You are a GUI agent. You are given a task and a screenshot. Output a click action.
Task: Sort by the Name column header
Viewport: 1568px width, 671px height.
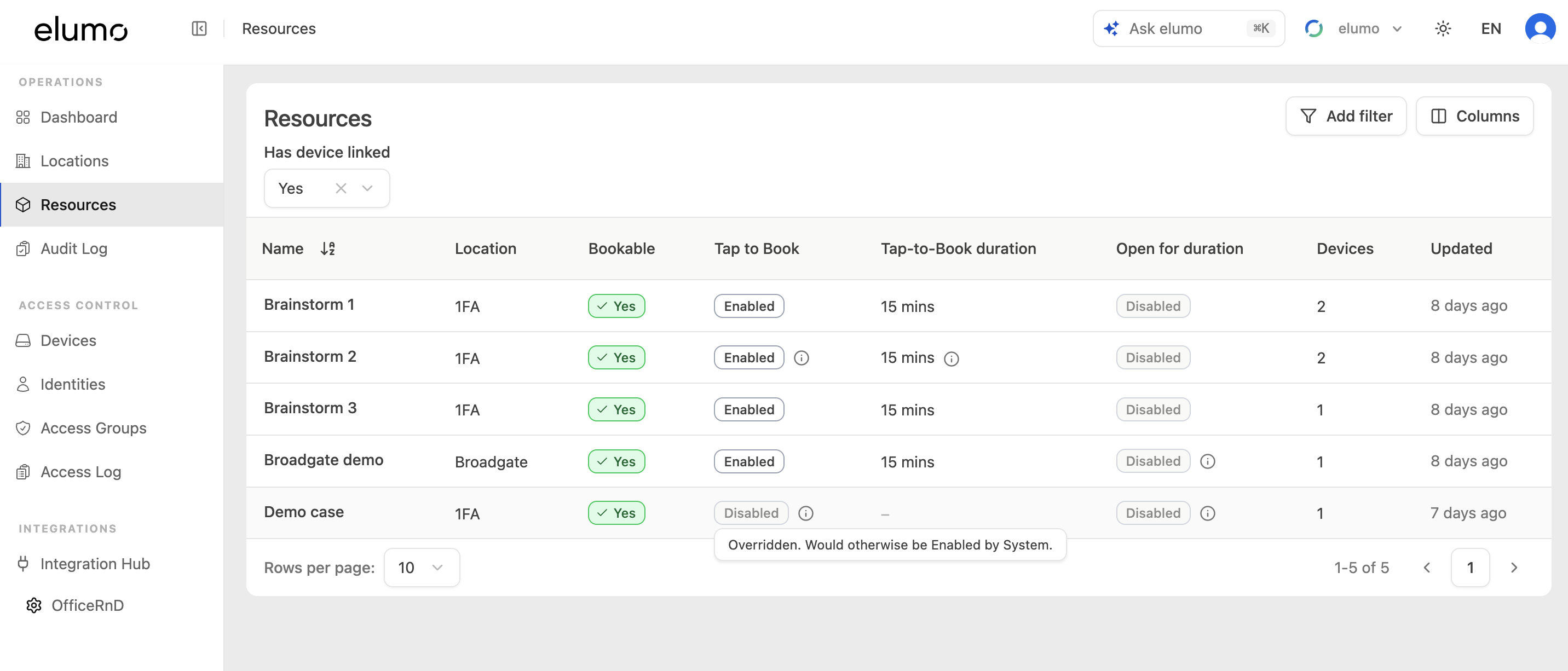coord(283,249)
